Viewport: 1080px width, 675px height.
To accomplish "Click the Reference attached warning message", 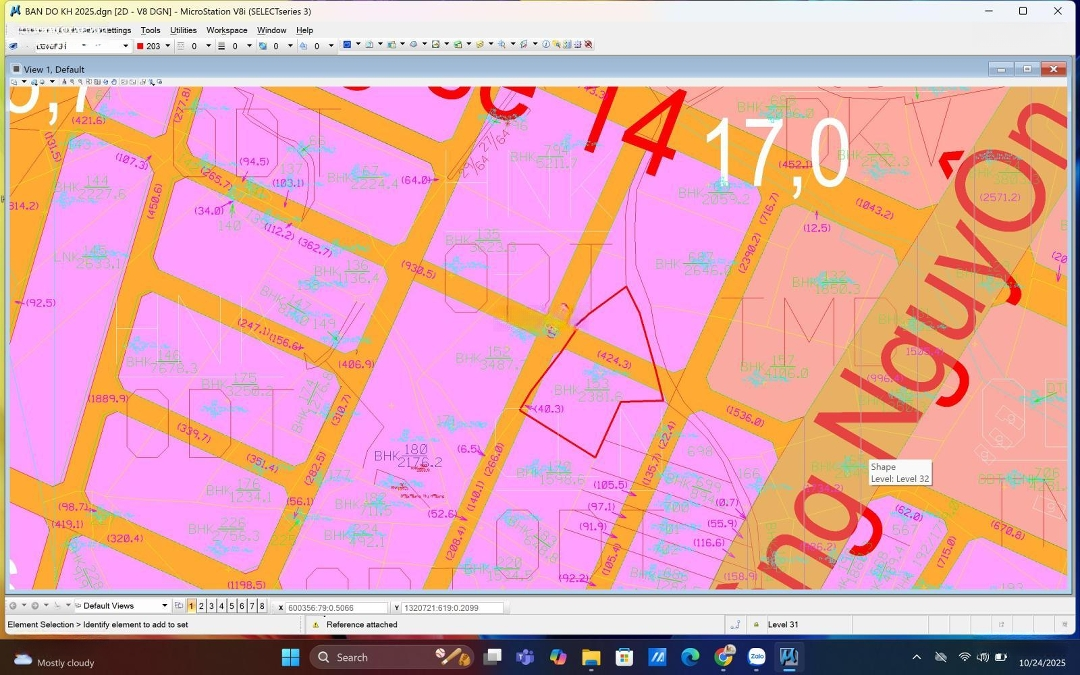I will point(361,625).
